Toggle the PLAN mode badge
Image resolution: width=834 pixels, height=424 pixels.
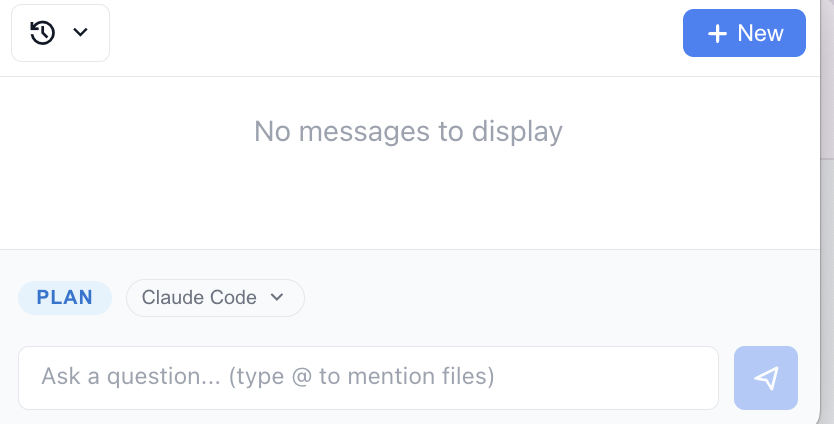65,298
